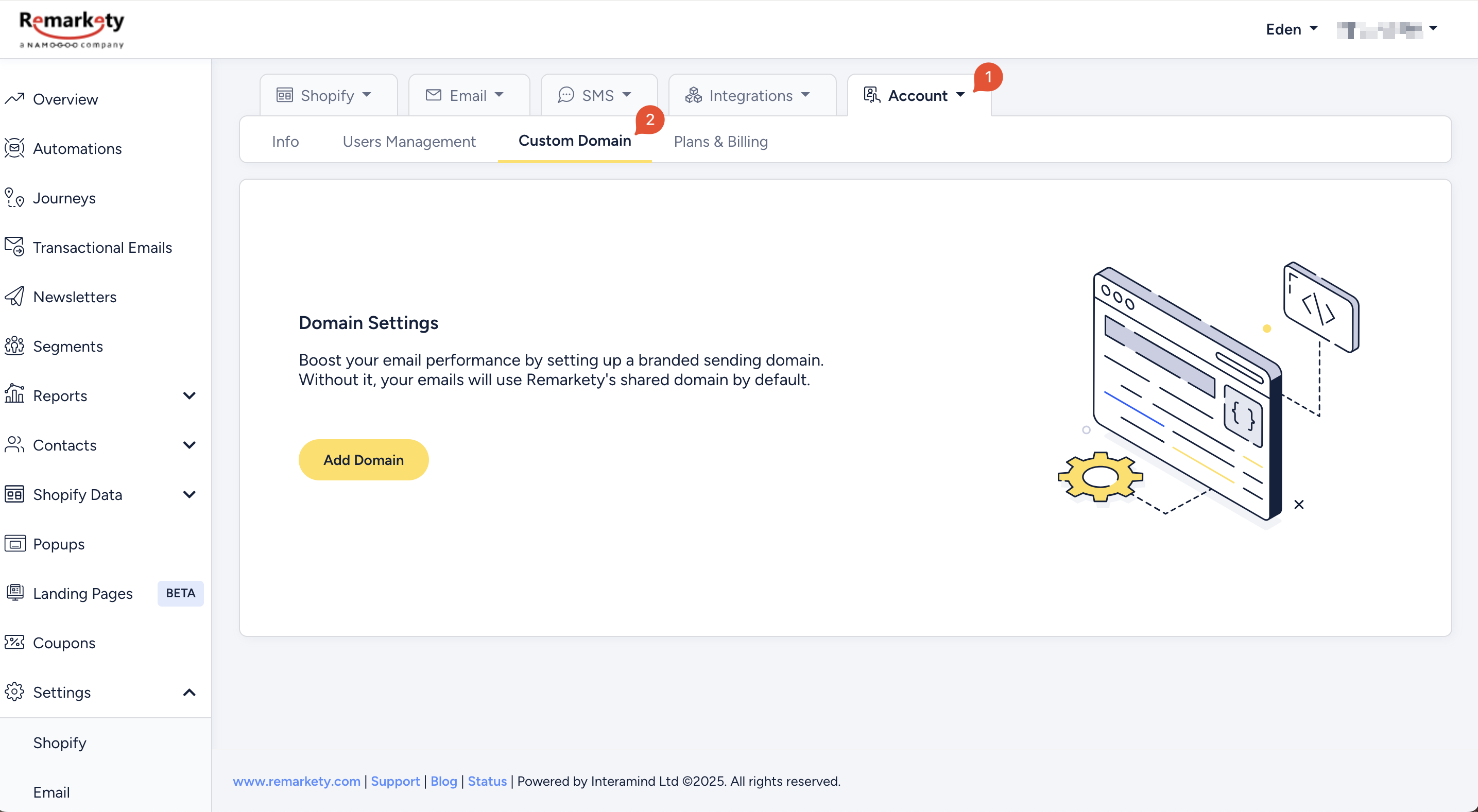Click the Transactional Emails envelope icon

(x=14, y=247)
